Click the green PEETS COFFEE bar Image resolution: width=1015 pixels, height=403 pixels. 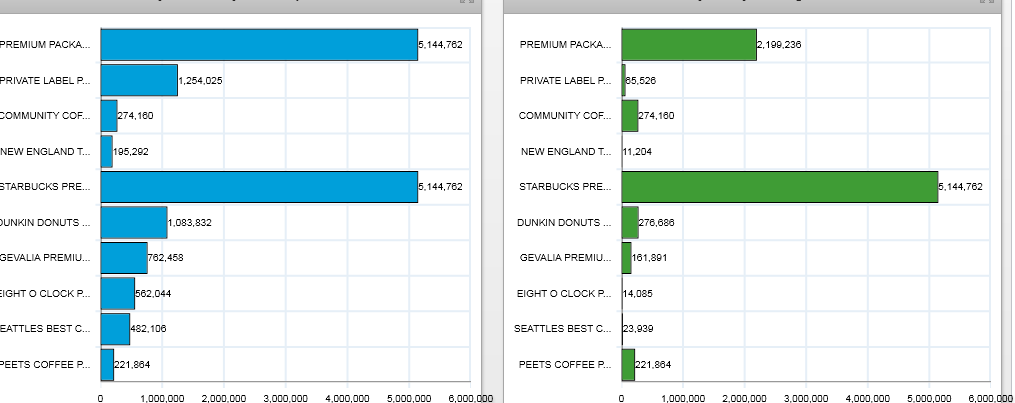[x=628, y=365]
